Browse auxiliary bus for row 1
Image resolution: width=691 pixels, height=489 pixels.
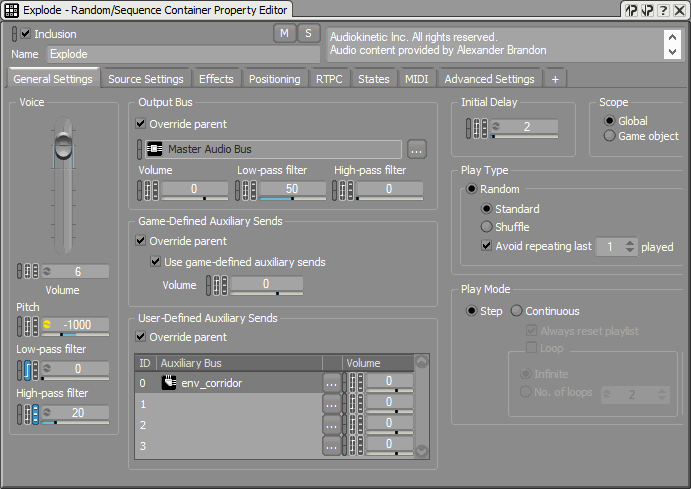331,404
